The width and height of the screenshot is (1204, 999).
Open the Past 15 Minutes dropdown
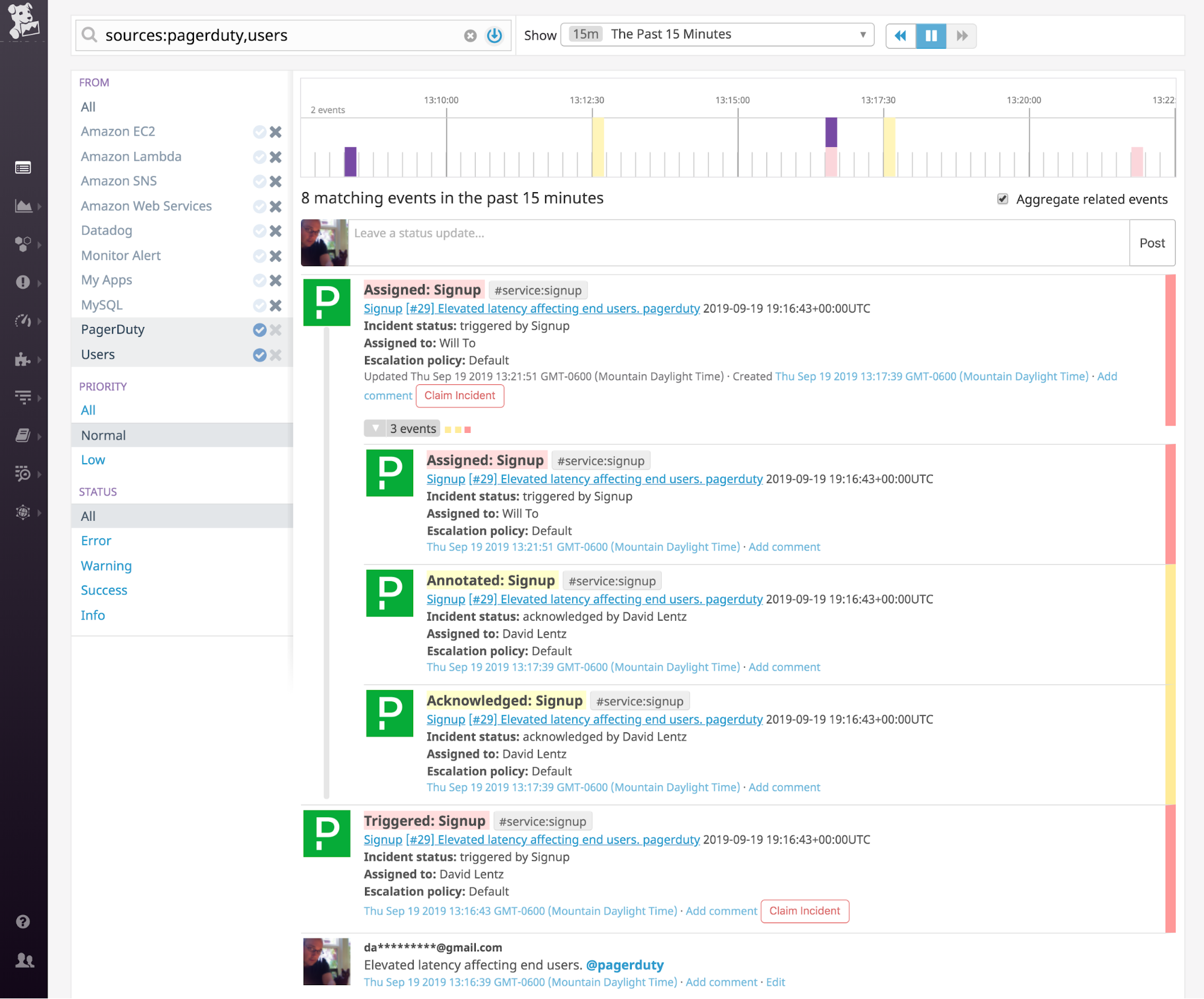pyautogui.click(x=717, y=34)
